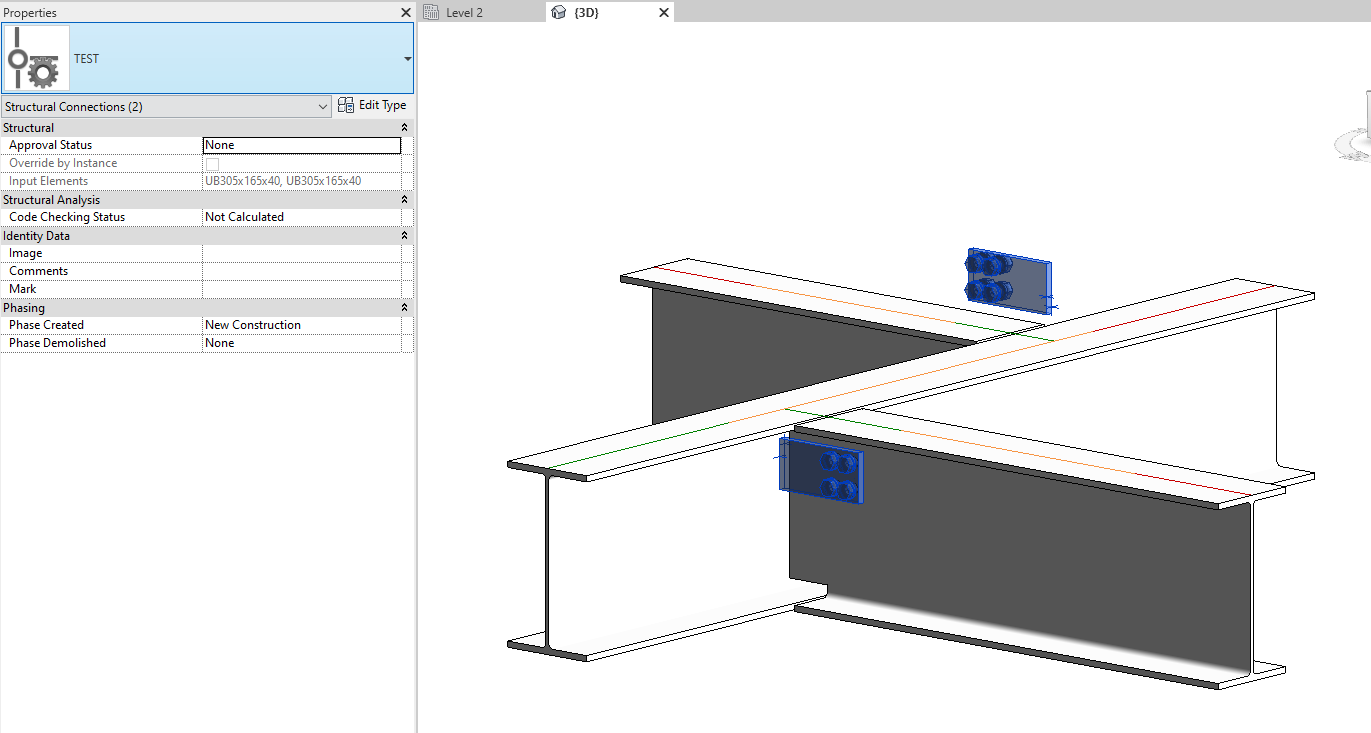The height and width of the screenshot is (733, 1371).
Task: Collapse the Phasing section
Action: coord(404,307)
